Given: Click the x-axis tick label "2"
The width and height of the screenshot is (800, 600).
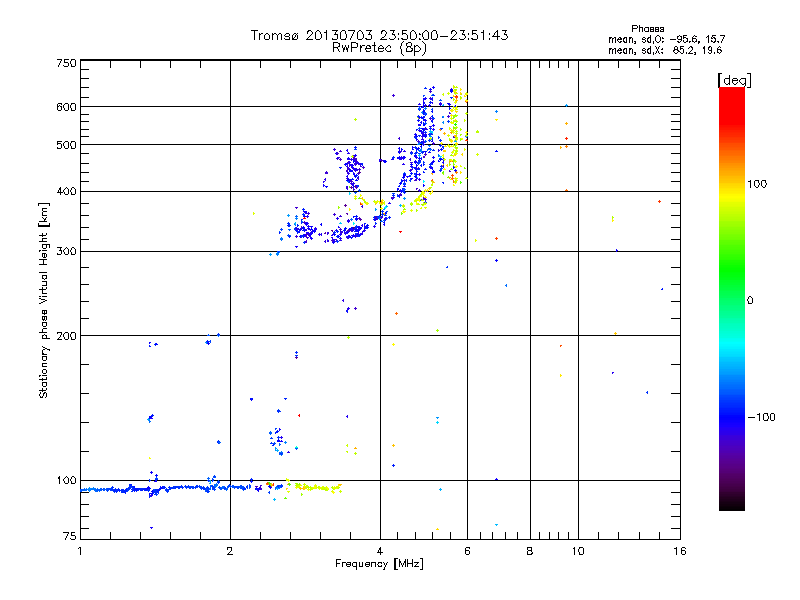Looking at the screenshot, I should (x=230, y=551).
